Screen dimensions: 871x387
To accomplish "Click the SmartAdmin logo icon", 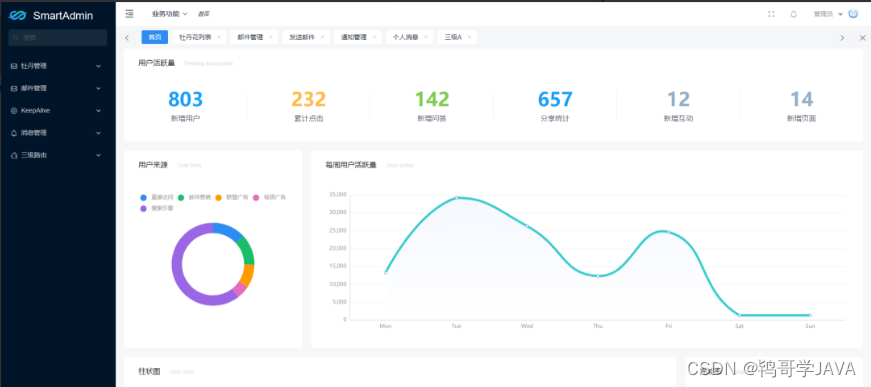I will pos(18,16).
